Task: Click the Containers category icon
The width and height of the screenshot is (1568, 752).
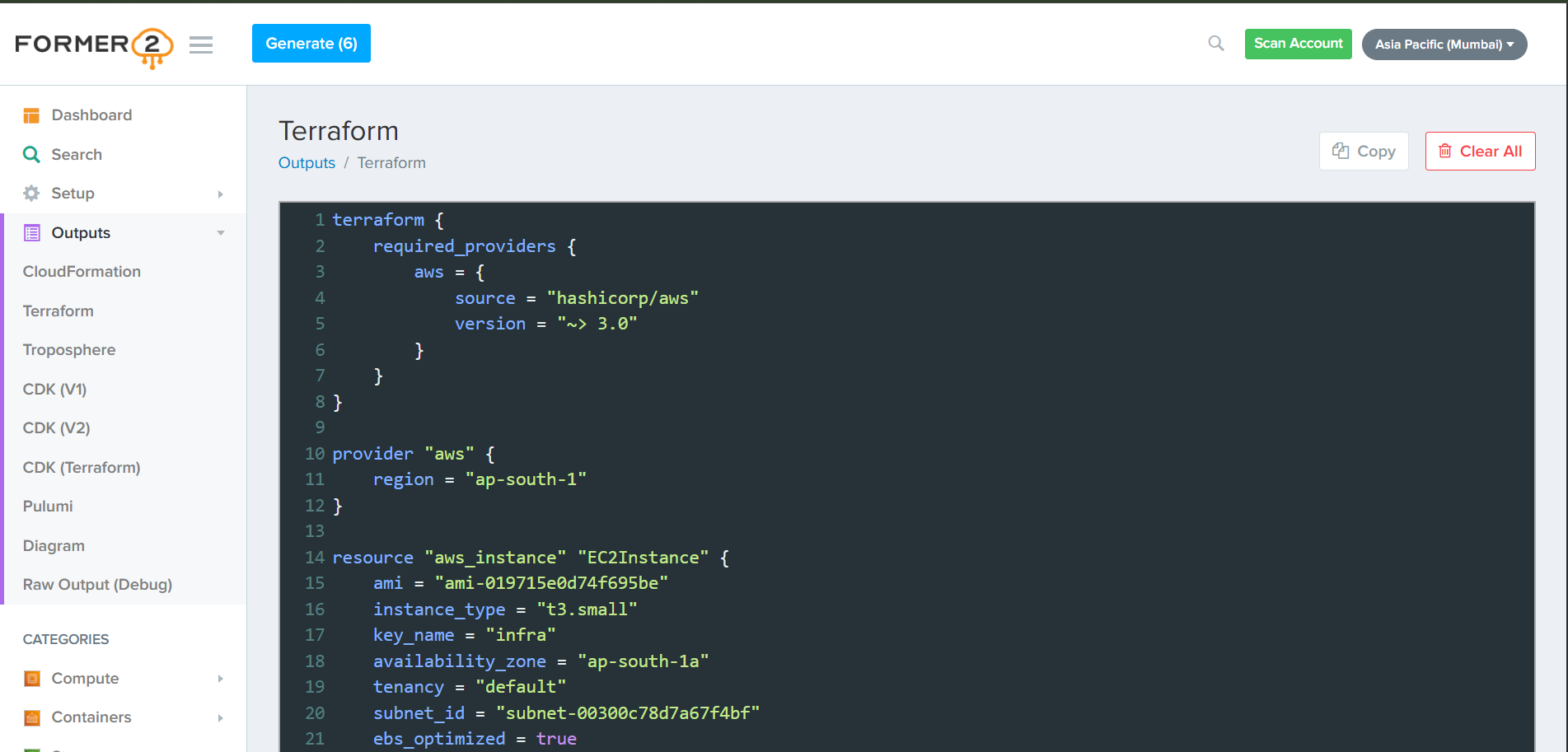Action: click(31, 717)
